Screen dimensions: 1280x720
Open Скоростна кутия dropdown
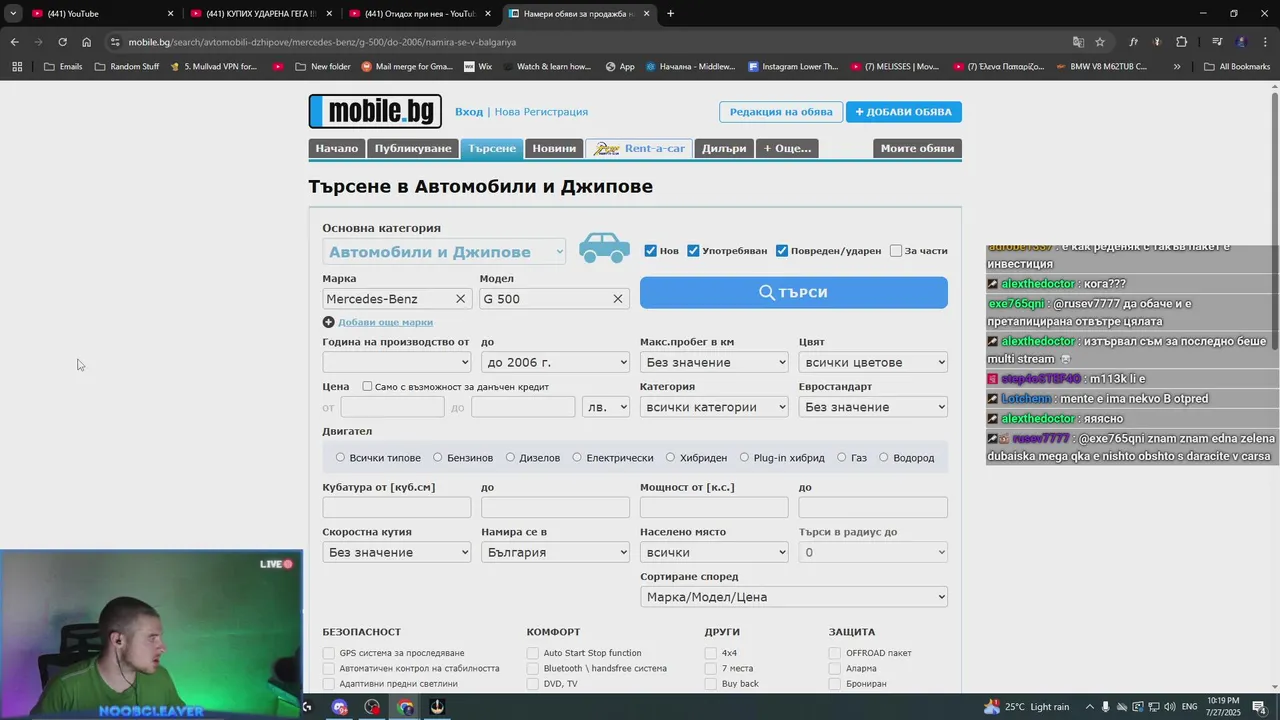[x=396, y=552]
